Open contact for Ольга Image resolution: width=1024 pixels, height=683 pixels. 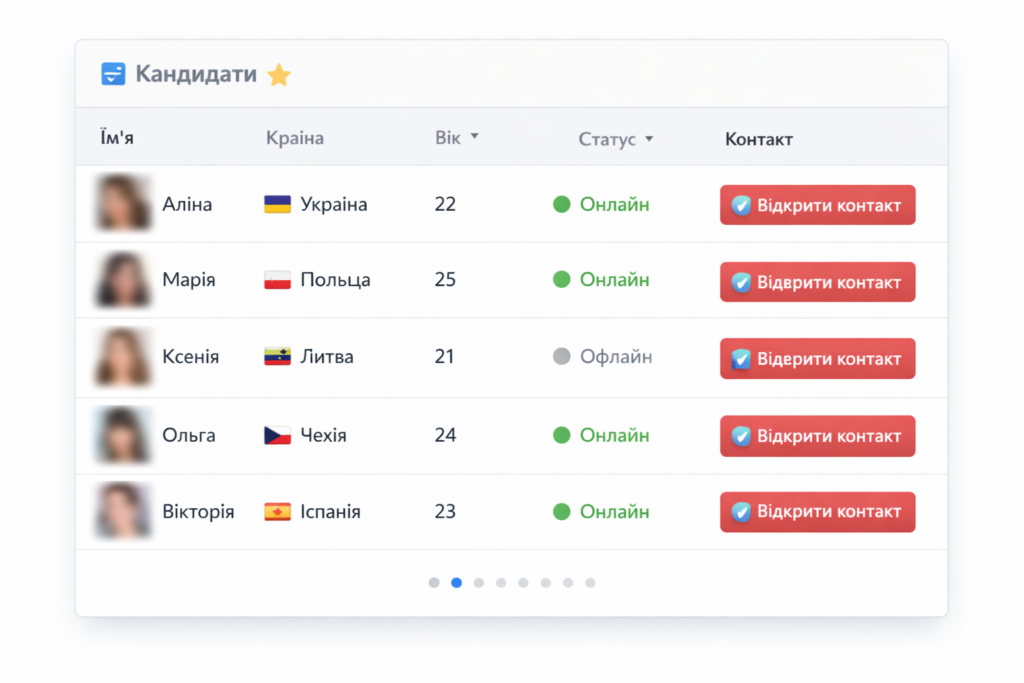[x=818, y=436]
